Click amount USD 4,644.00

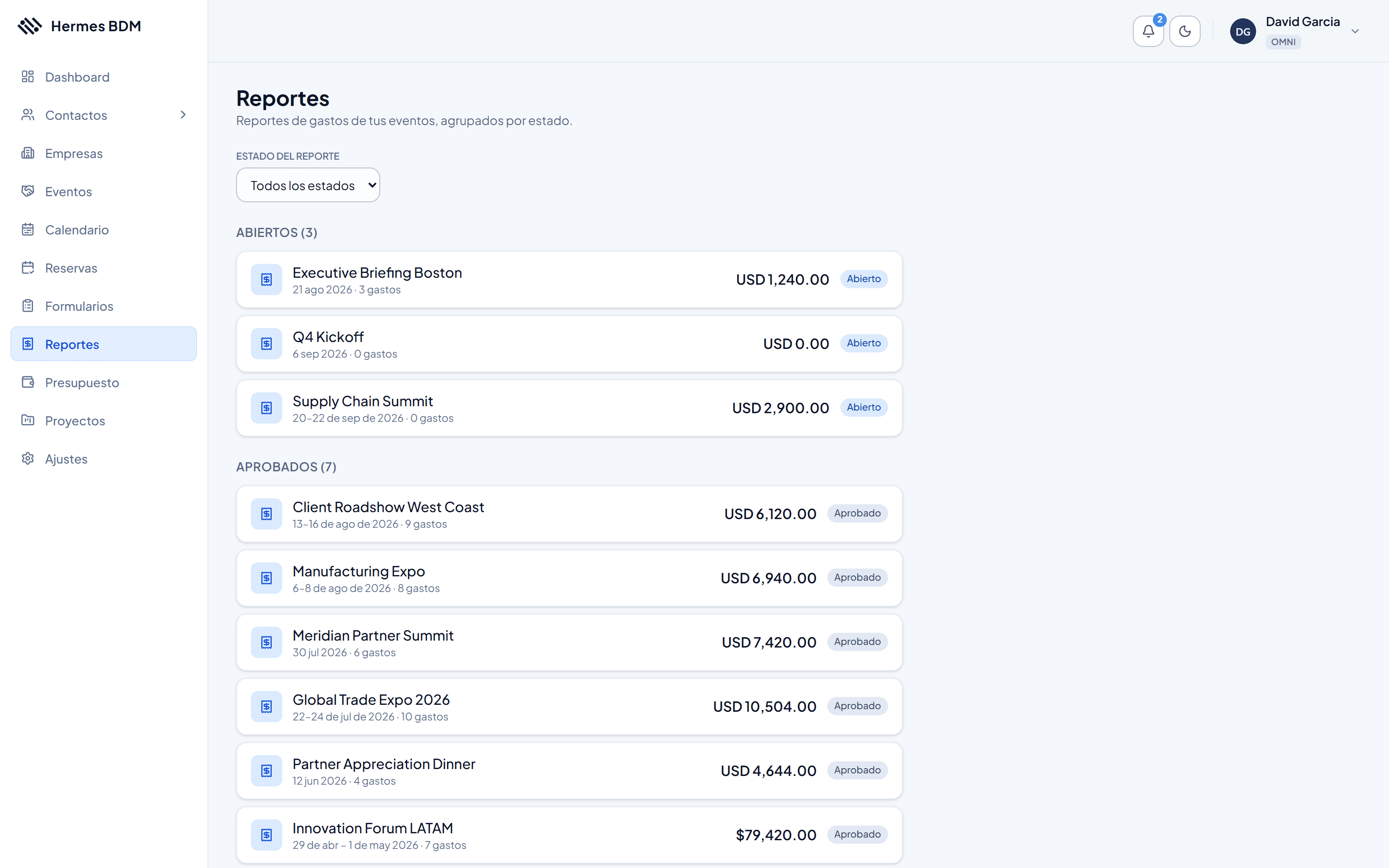click(x=769, y=771)
